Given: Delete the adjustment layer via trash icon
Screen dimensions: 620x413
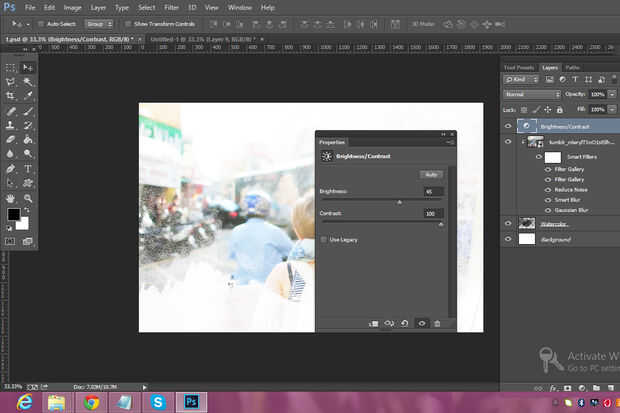Looking at the screenshot, I should point(437,323).
